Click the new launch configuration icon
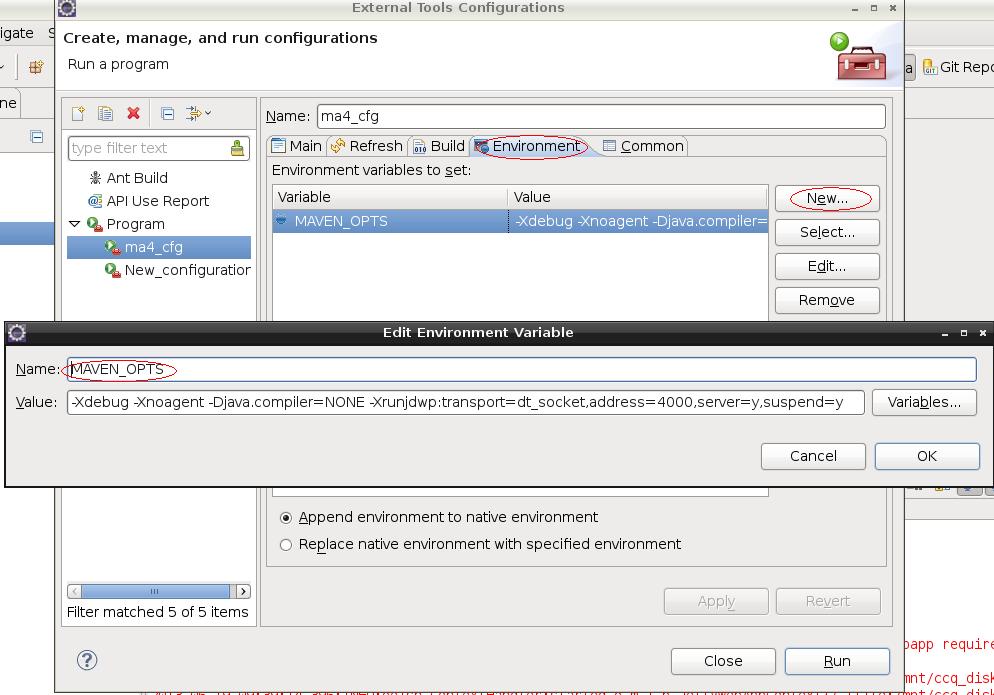Image resolution: width=994 pixels, height=695 pixels. (x=78, y=114)
